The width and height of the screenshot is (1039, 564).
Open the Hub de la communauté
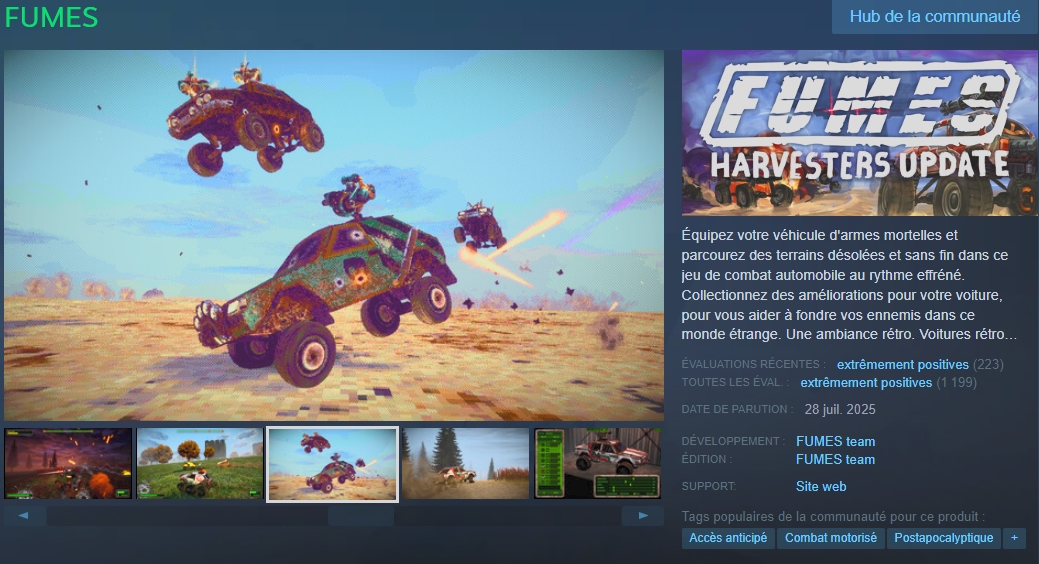[x=934, y=17]
